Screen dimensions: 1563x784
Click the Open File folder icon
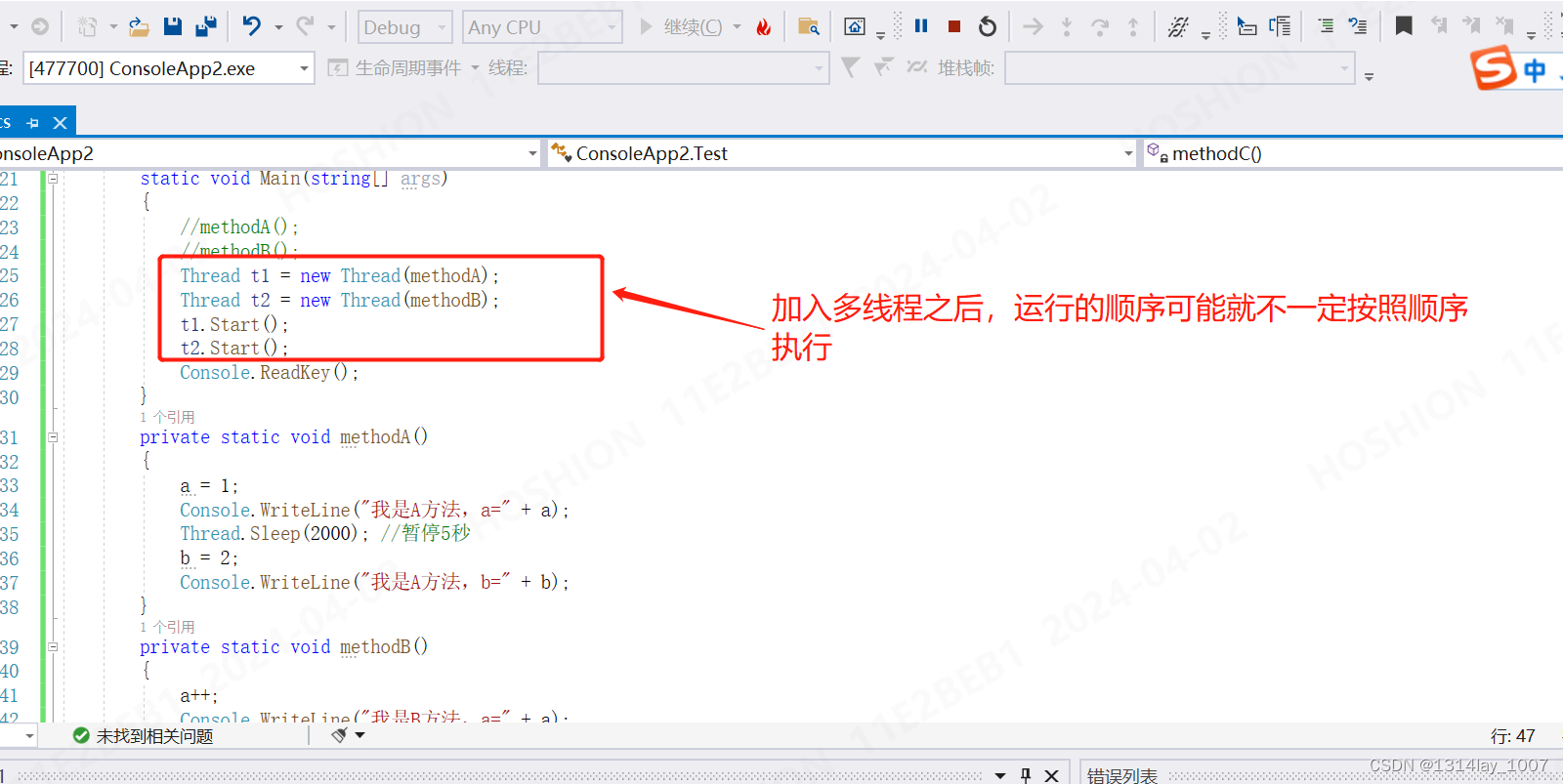coord(139,27)
